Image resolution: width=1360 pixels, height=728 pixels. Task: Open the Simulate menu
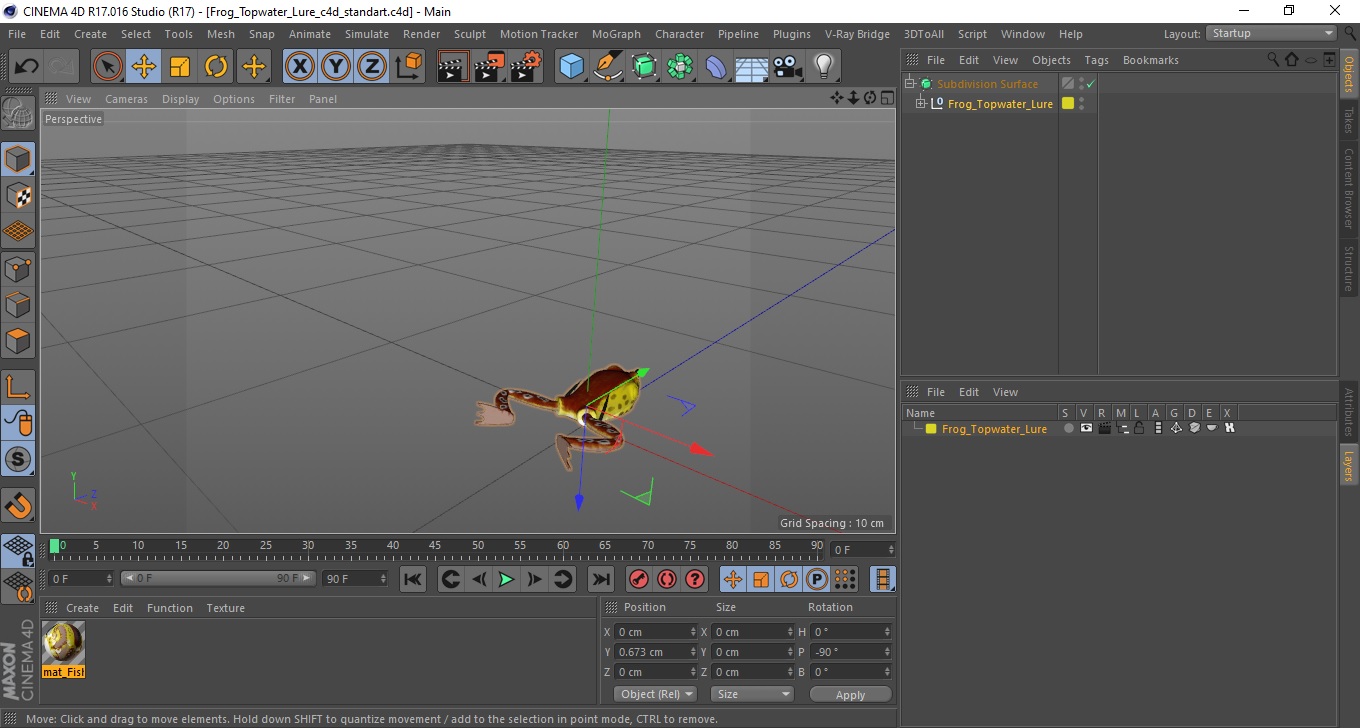(367, 34)
